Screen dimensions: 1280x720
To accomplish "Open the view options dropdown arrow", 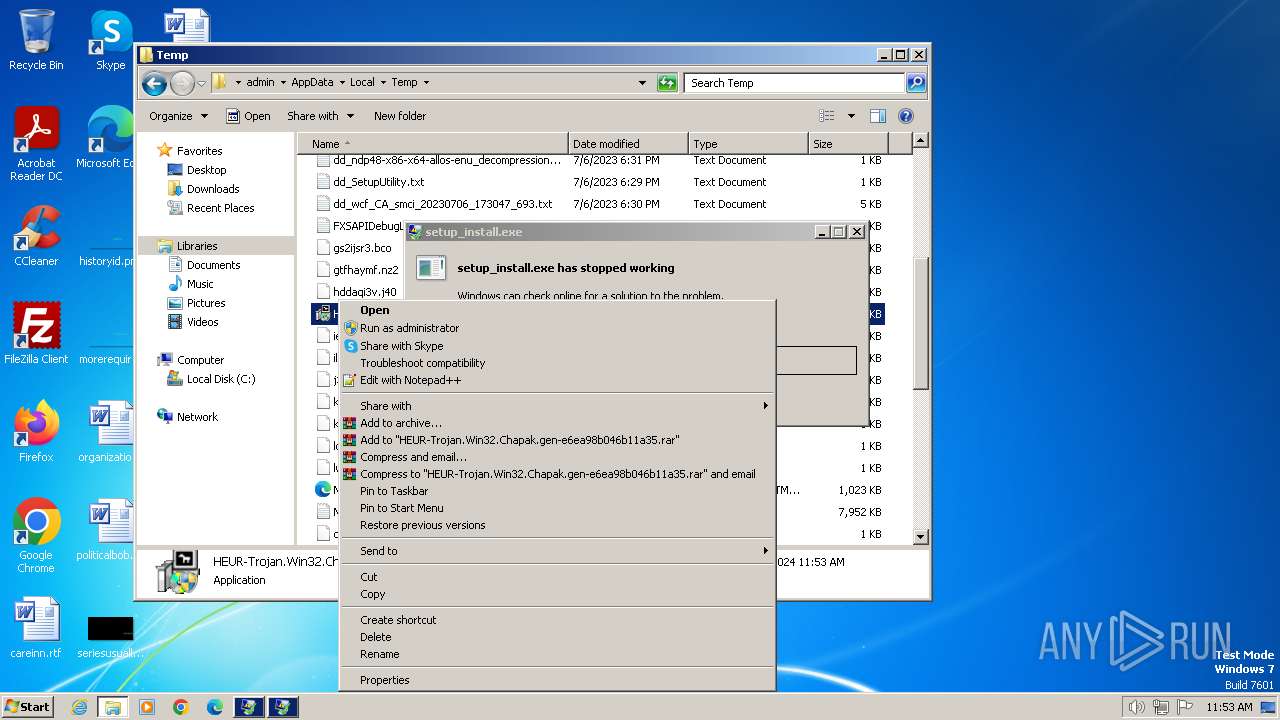I will tap(851, 116).
